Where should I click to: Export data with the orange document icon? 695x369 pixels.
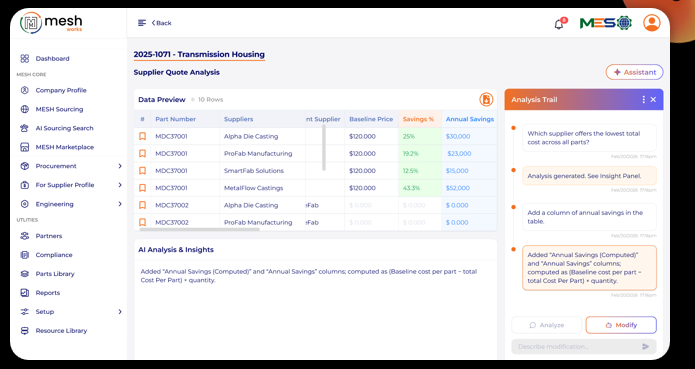click(486, 100)
